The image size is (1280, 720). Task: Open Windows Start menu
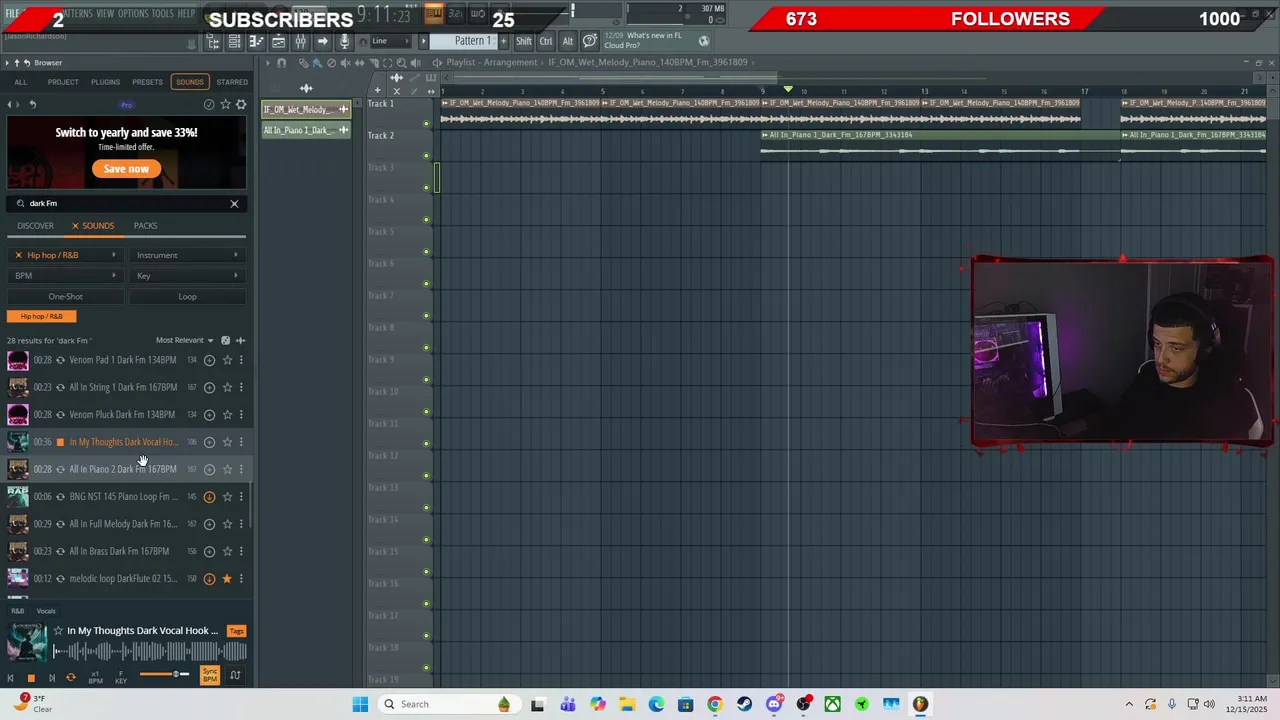360,704
